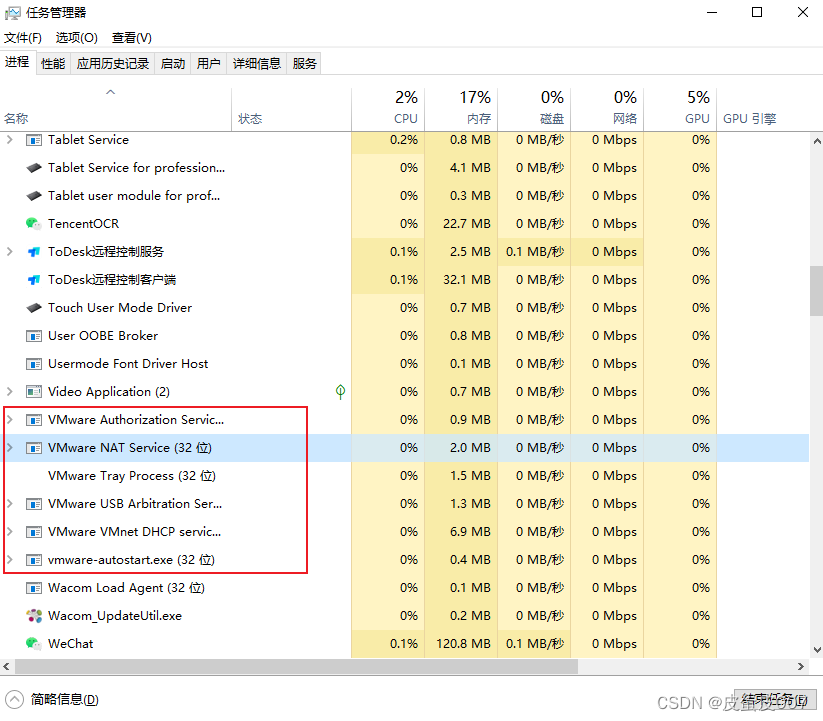Select the WeChat 120.8 MB memory cell
The image size is (823, 721).
click(x=461, y=643)
